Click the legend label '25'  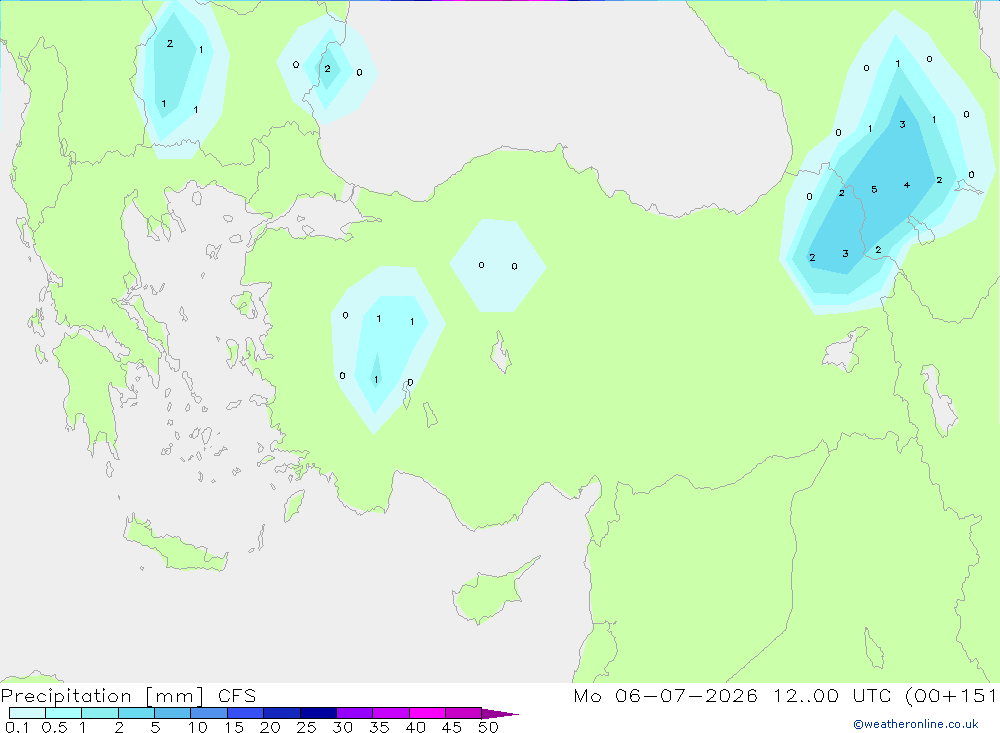[x=306, y=727]
